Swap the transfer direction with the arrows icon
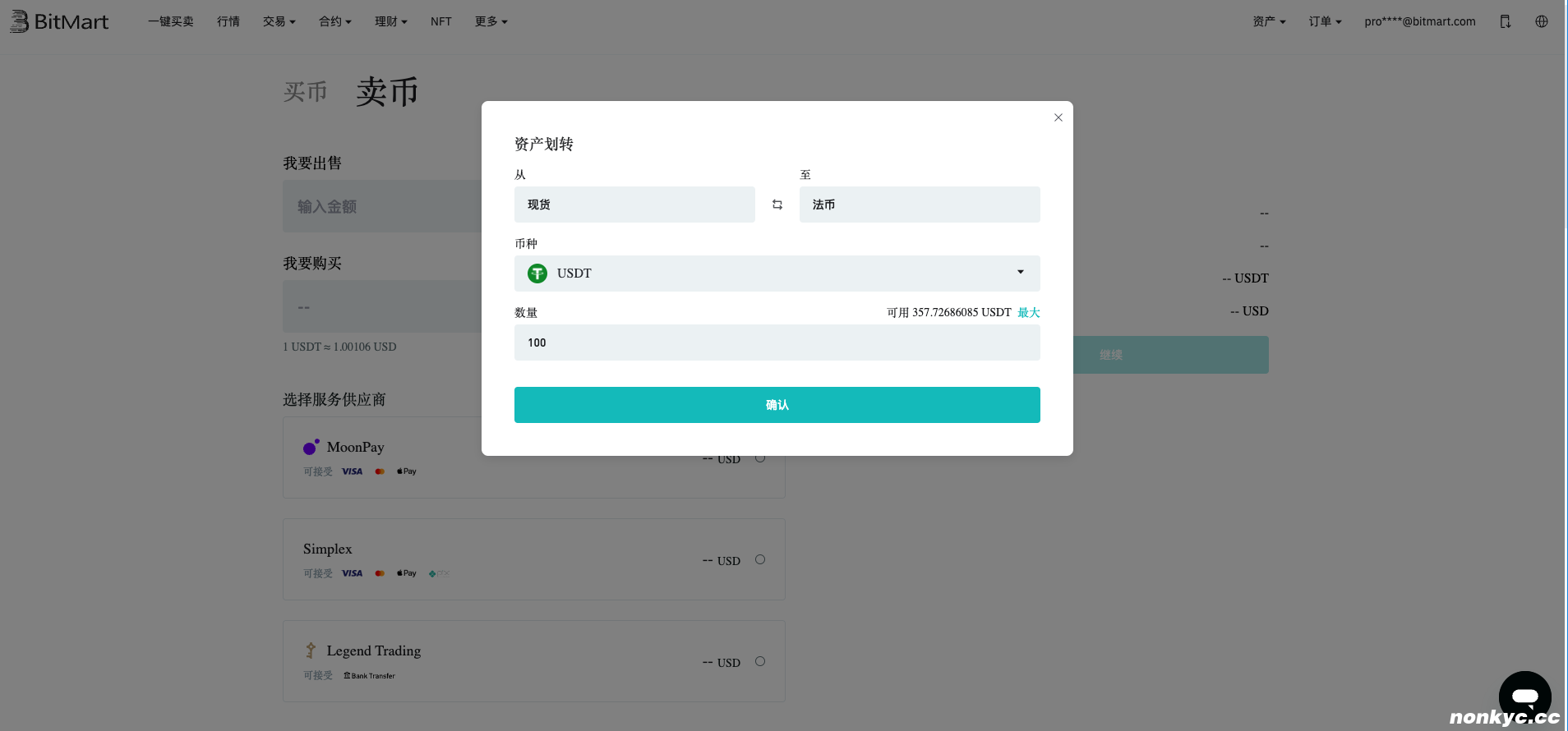Image resolution: width=1568 pixels, height=731 pixels. pos(777,205)
